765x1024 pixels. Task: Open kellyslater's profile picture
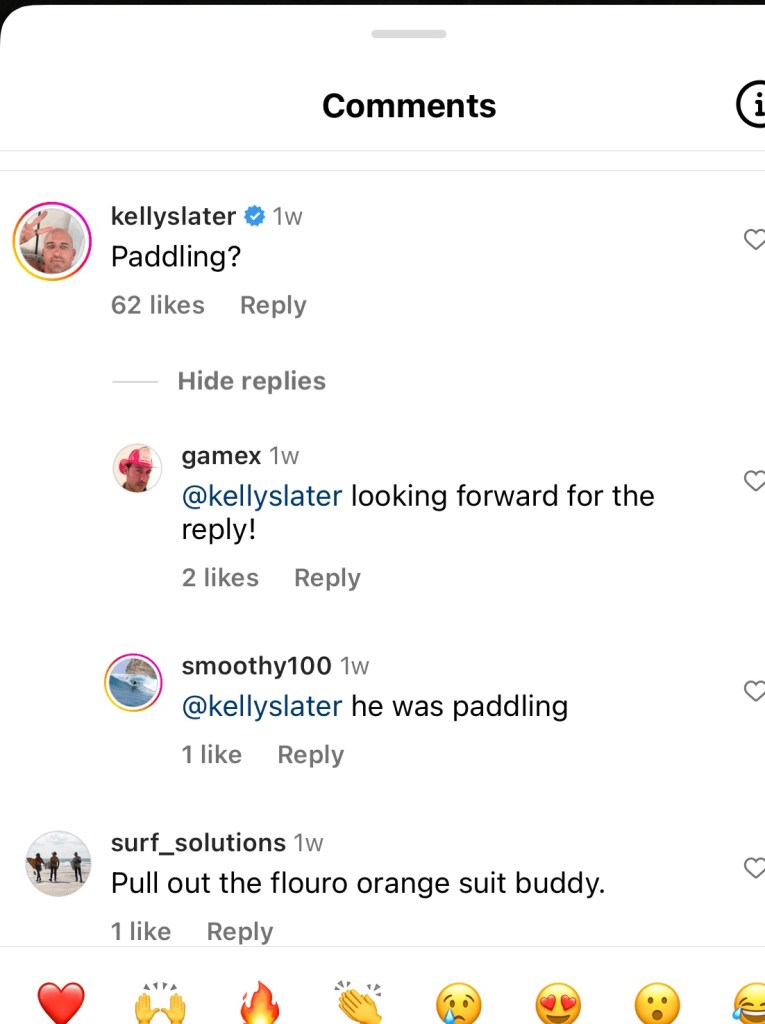[52, 241]
